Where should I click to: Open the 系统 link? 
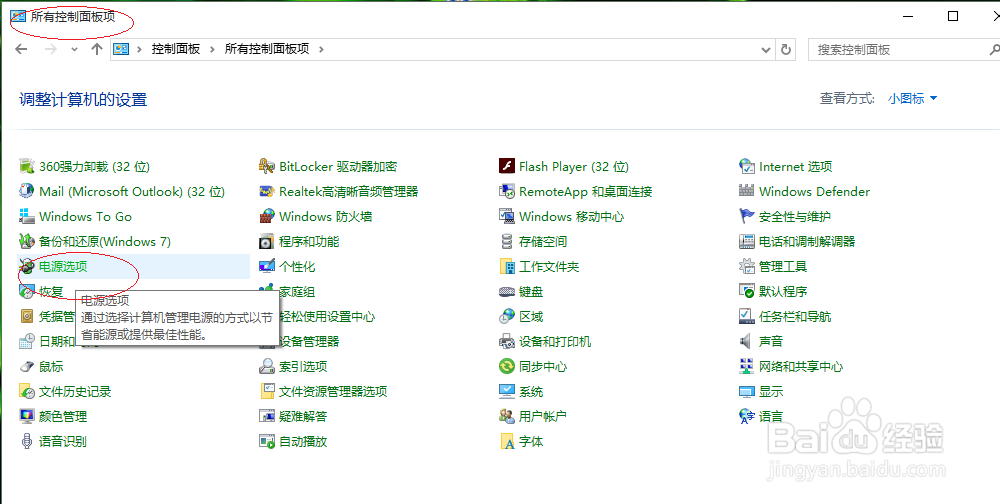(531, 392)
